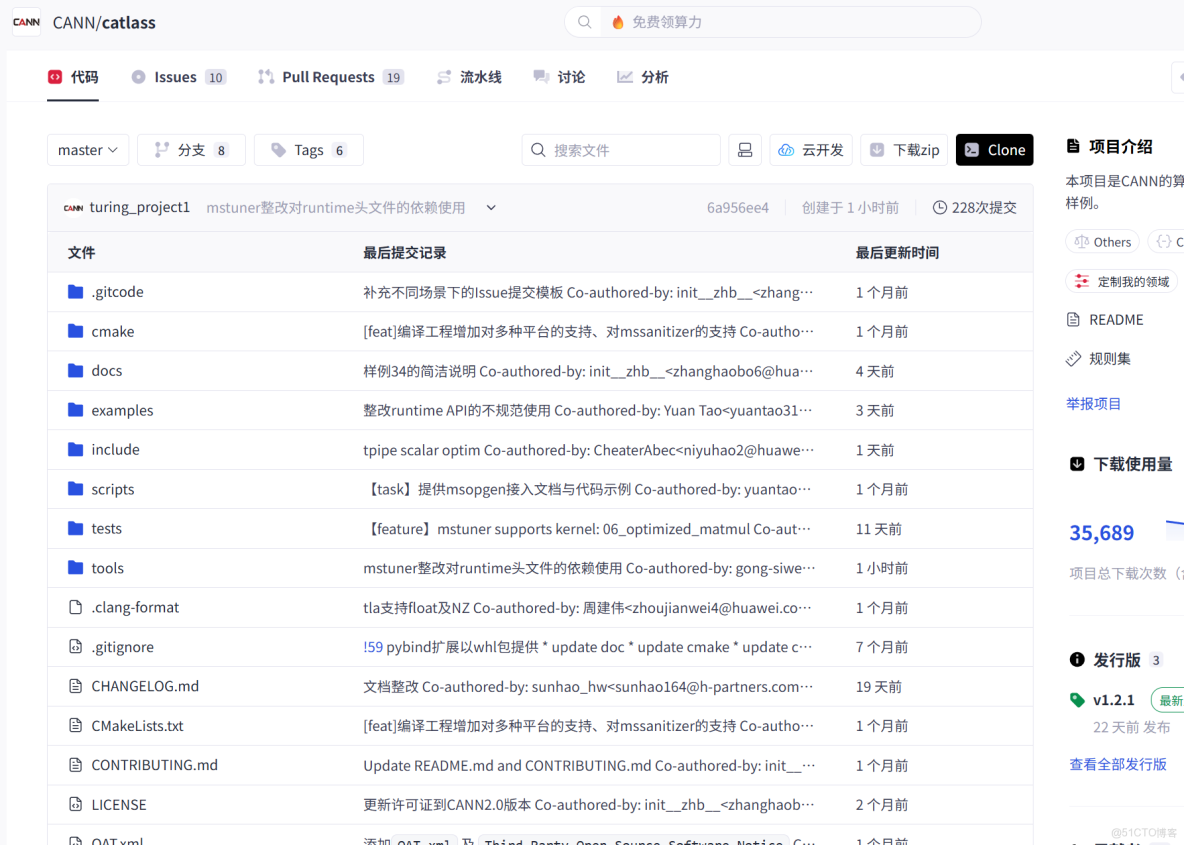Image resolution: width=1184 pixels, height=845 pixels.
Task: Click the 定制我的领域 sliders icon
Action: (1081, 281)
